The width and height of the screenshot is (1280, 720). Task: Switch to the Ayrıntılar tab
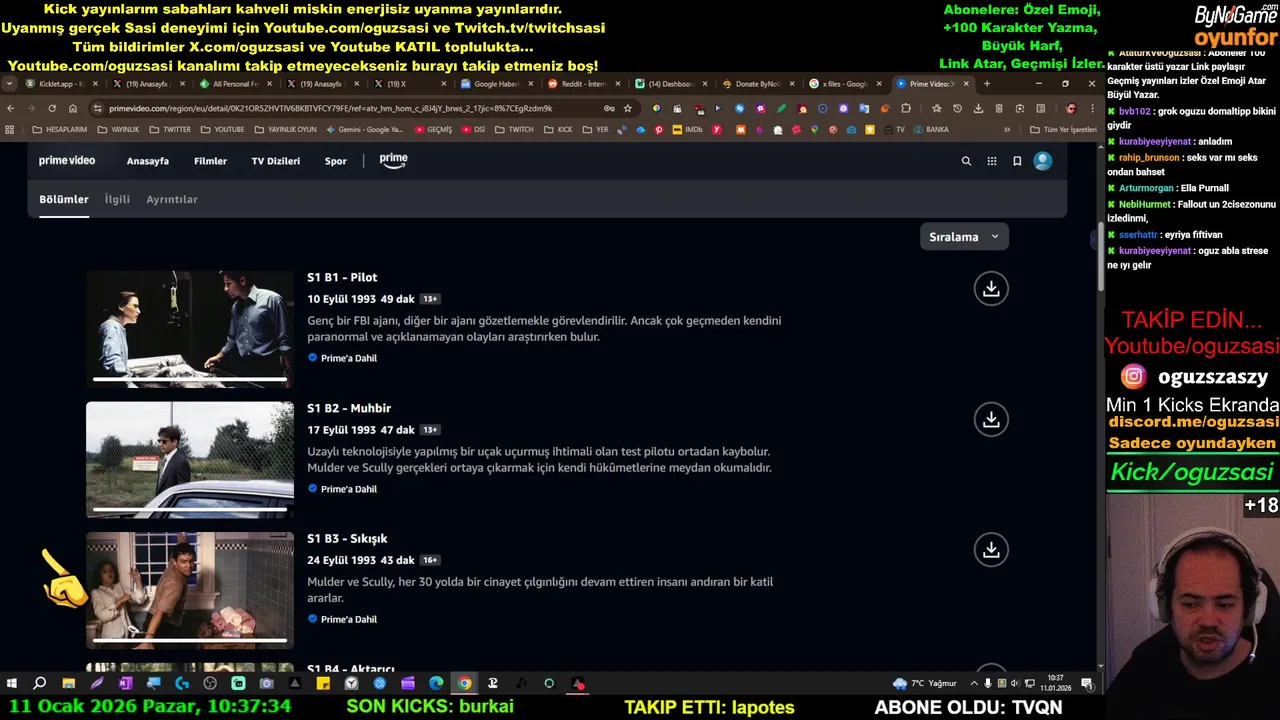pyautogui.click(x=172, y=199)
